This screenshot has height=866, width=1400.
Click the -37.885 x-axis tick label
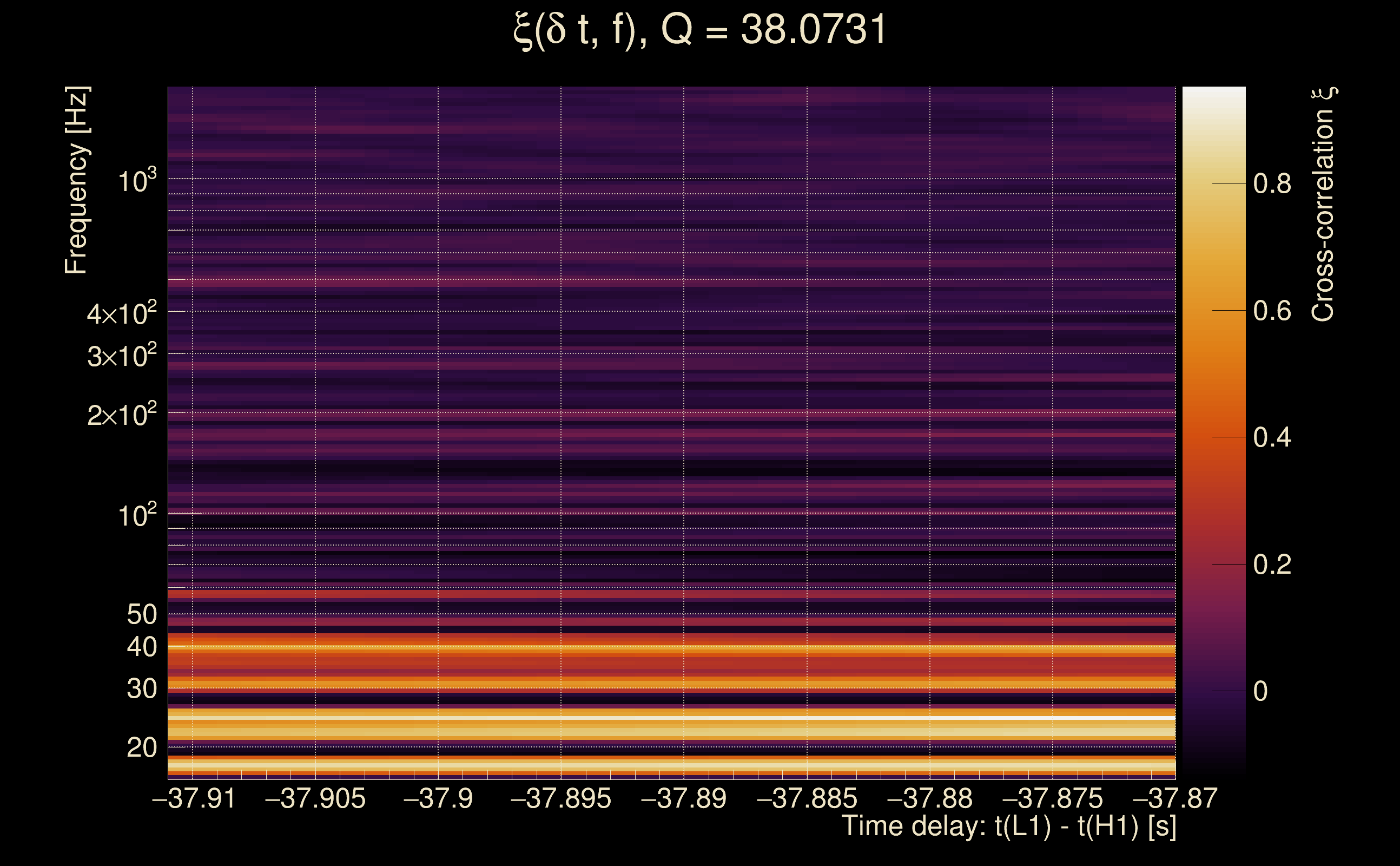pyautogui.click(x=807, y=798)
